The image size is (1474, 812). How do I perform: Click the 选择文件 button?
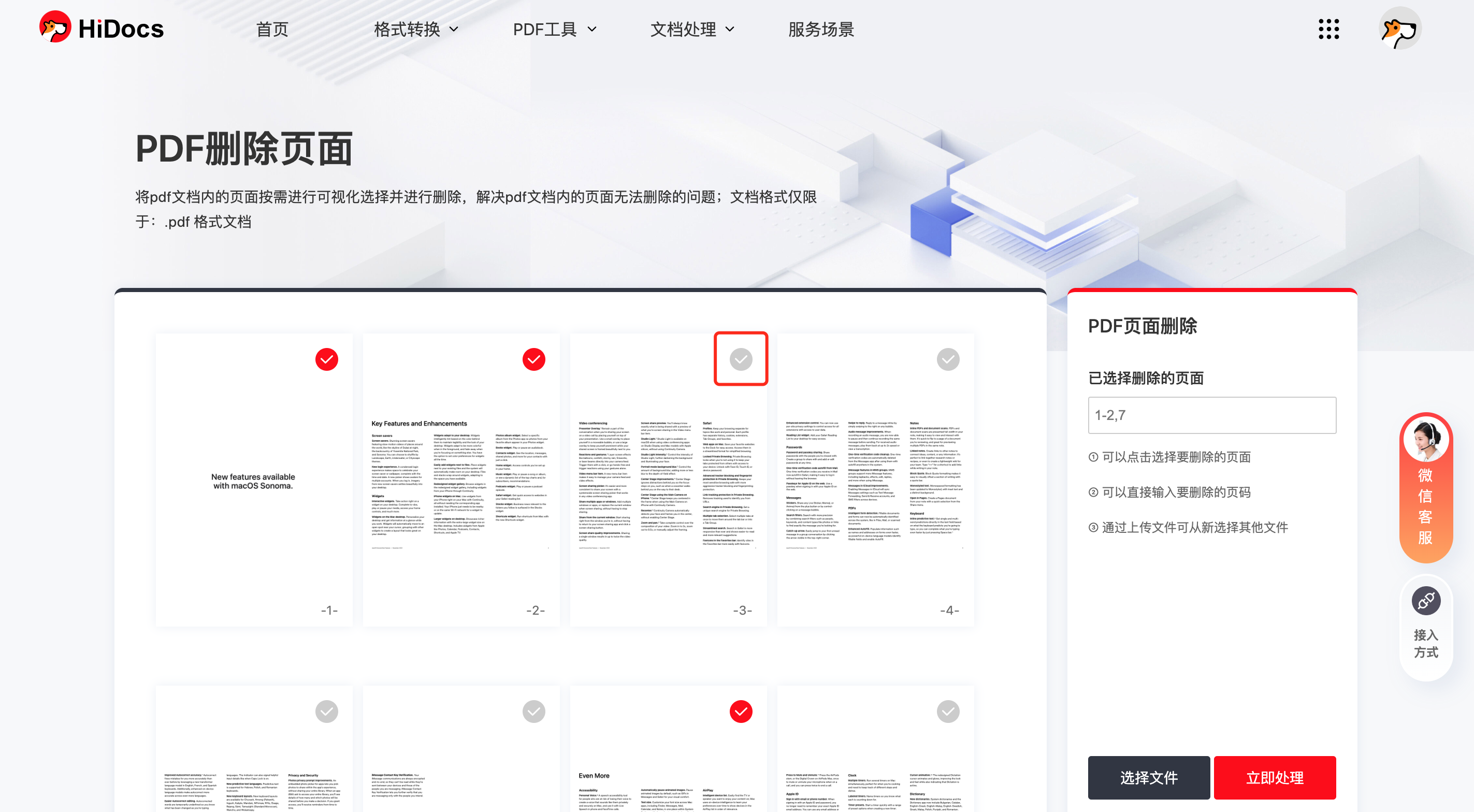pyautogui.click(x=1148, y=777)
